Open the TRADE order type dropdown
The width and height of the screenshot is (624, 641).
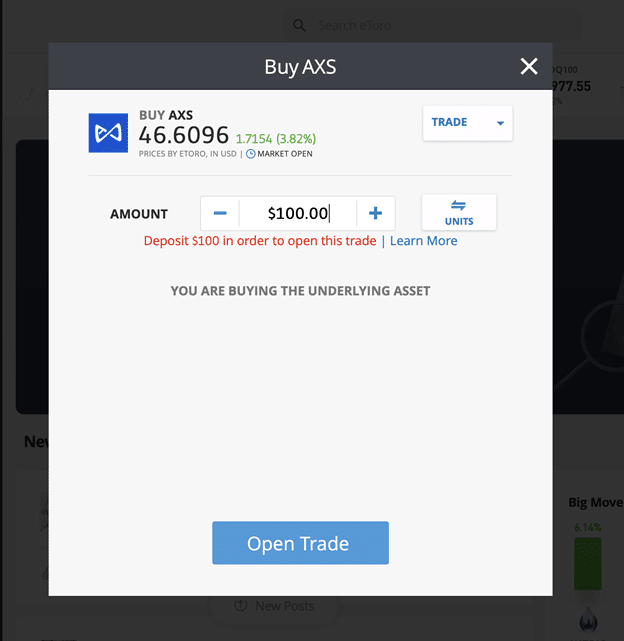pyautogui.click(x=467, y=123)
